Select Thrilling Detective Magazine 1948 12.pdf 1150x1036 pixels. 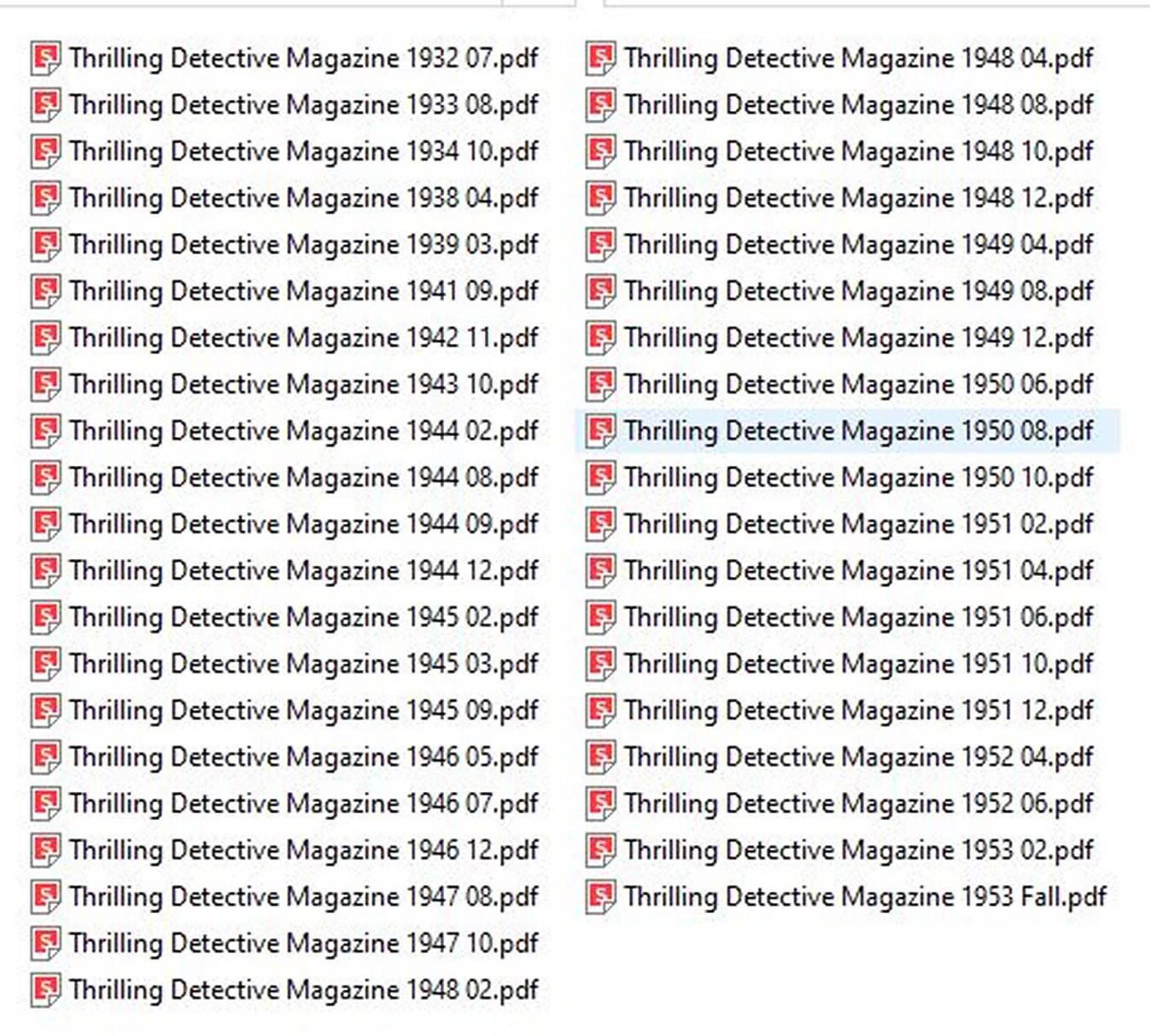[x=858, y=199]
